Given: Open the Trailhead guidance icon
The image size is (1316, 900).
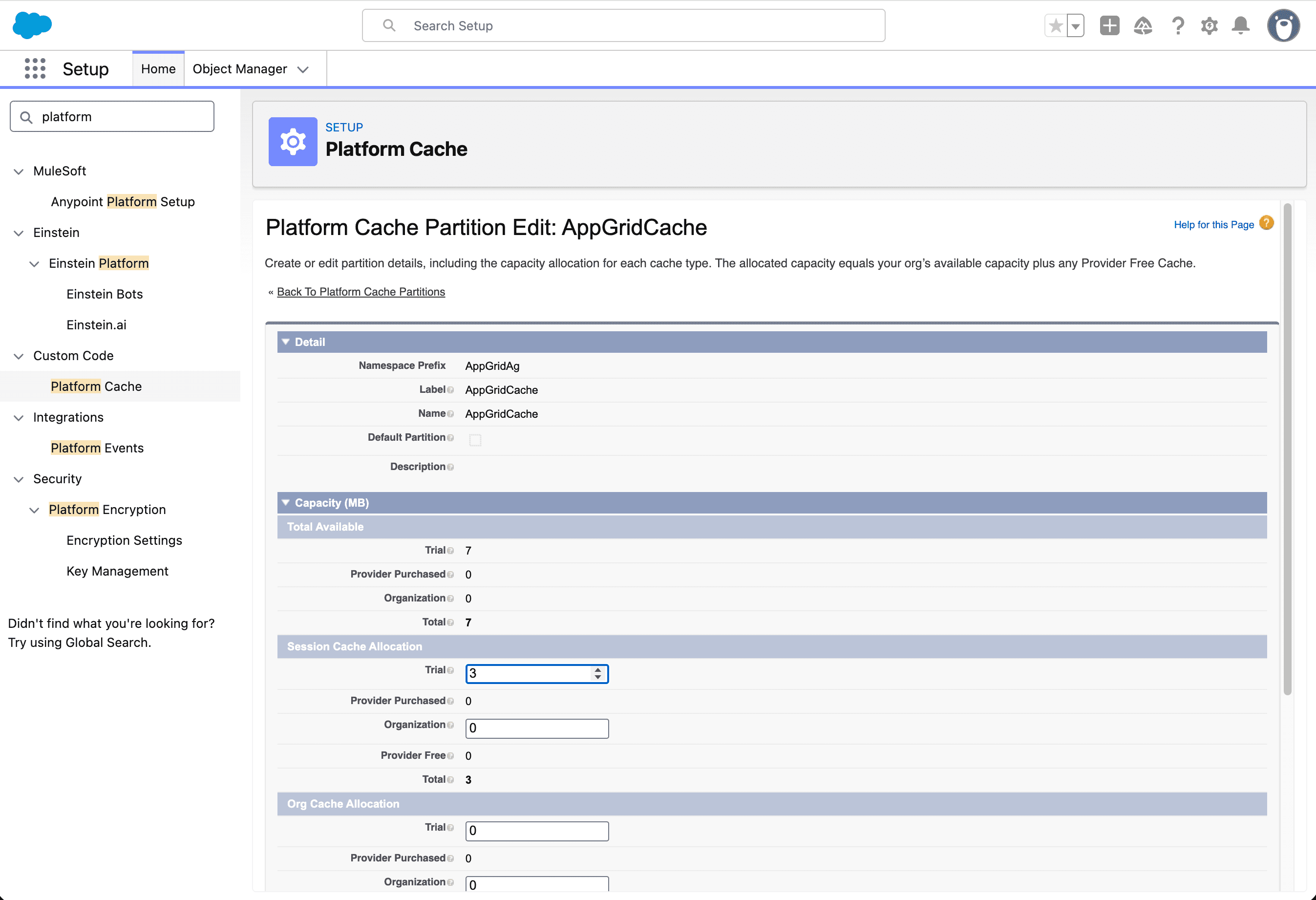Looking at the screenshot, I should pos(1143,26).
